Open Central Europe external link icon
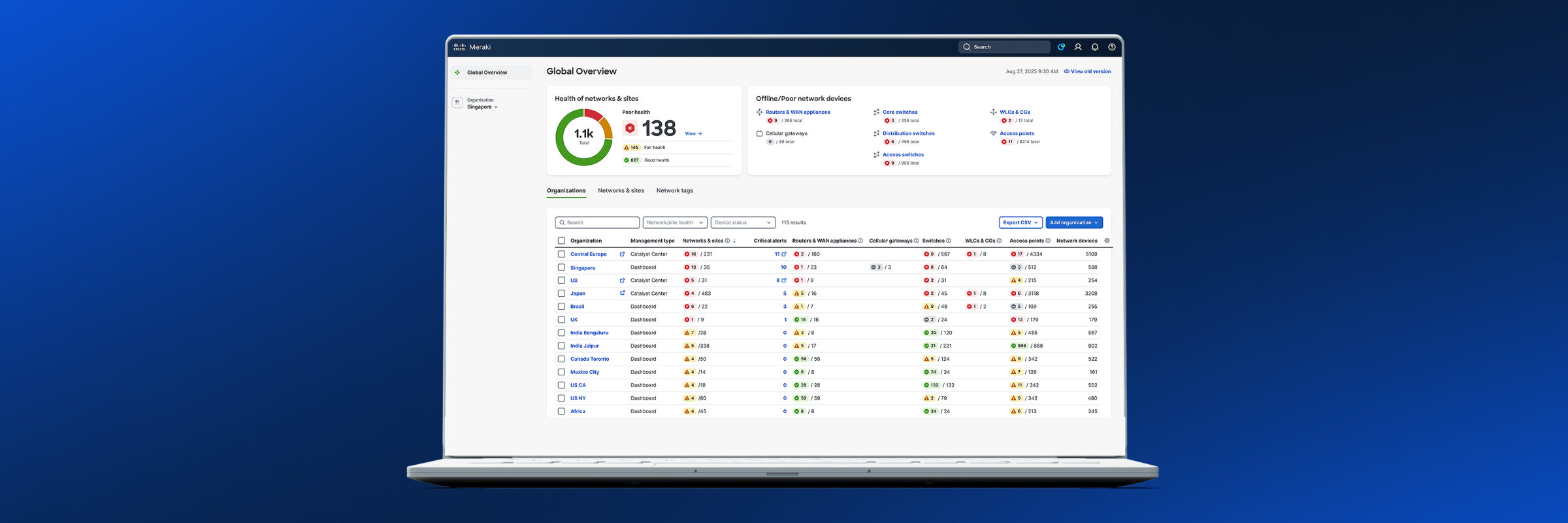 click(622, 254)
